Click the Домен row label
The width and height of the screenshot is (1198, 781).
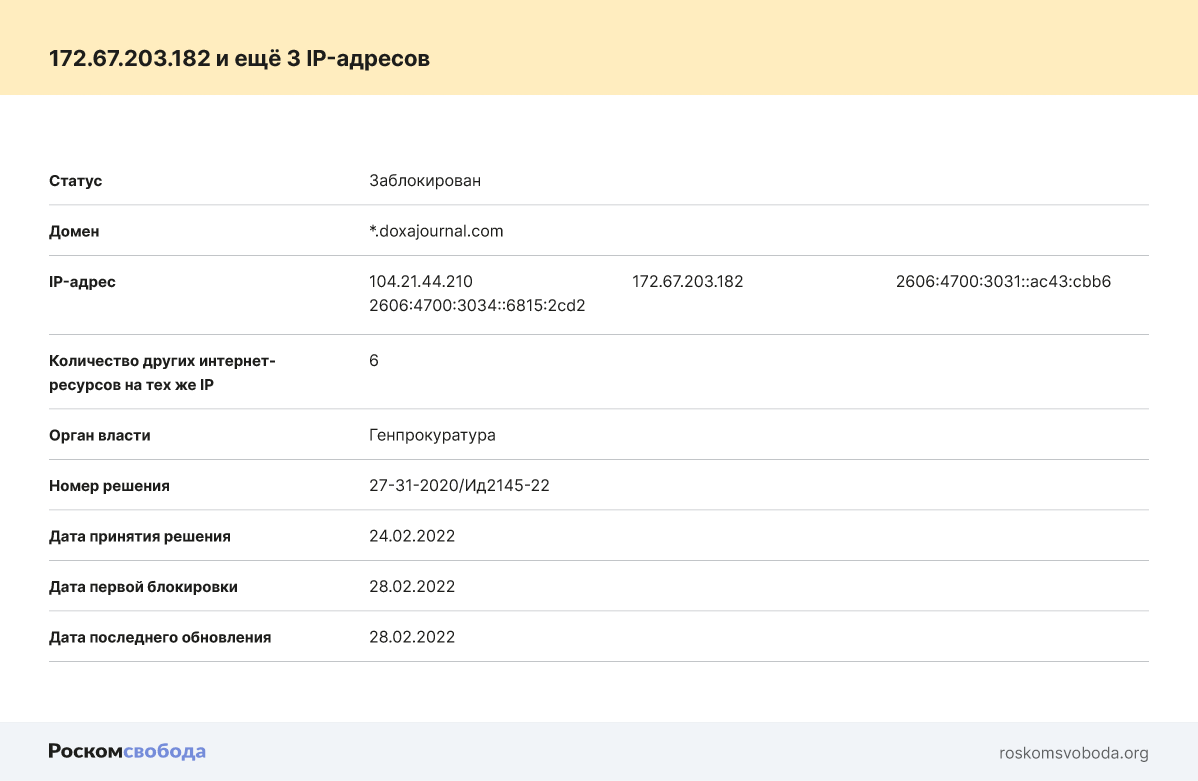click(x=74, y=231)
